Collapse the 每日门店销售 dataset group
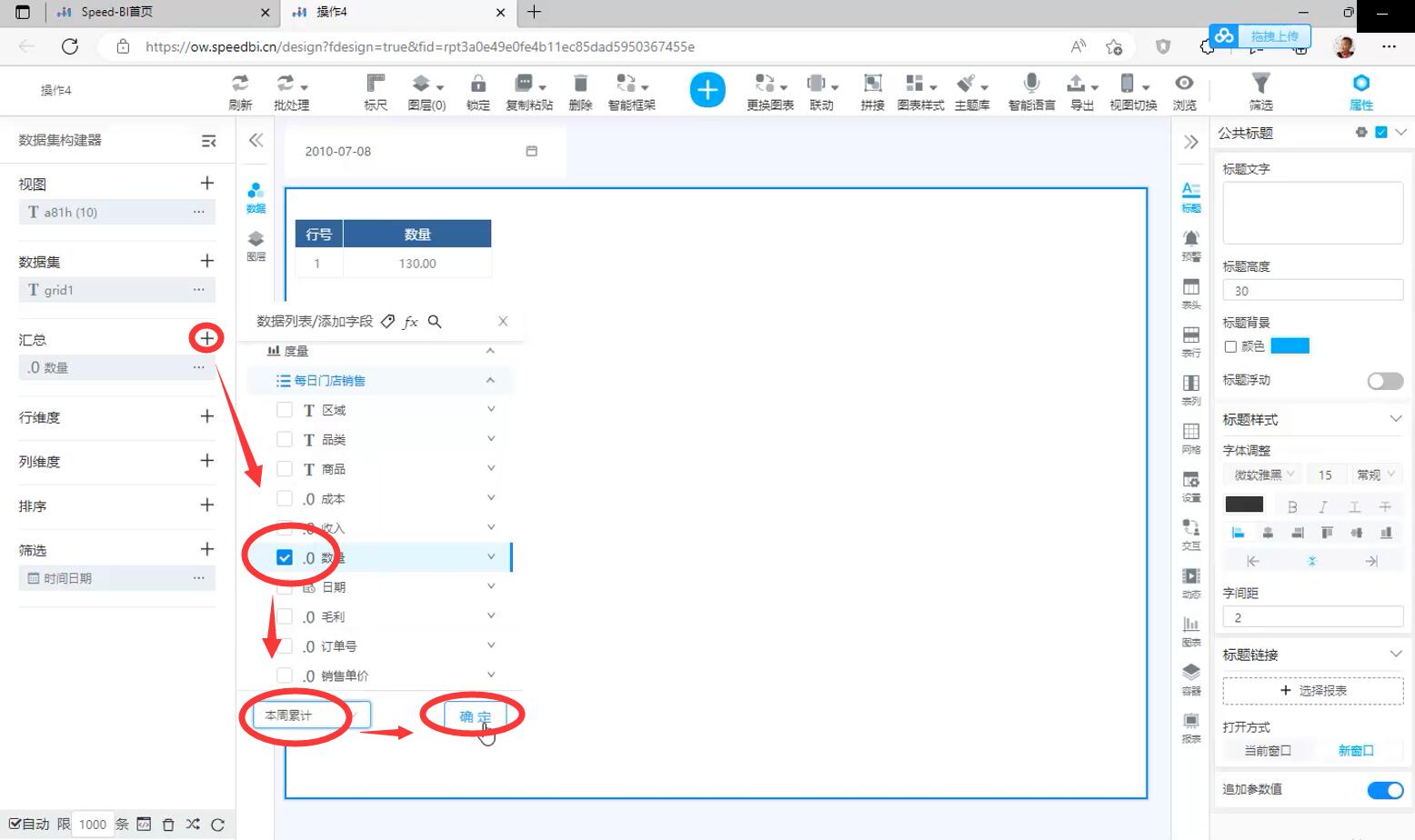The height and width of the screenshot is (840, 1415). coord(490,381)
